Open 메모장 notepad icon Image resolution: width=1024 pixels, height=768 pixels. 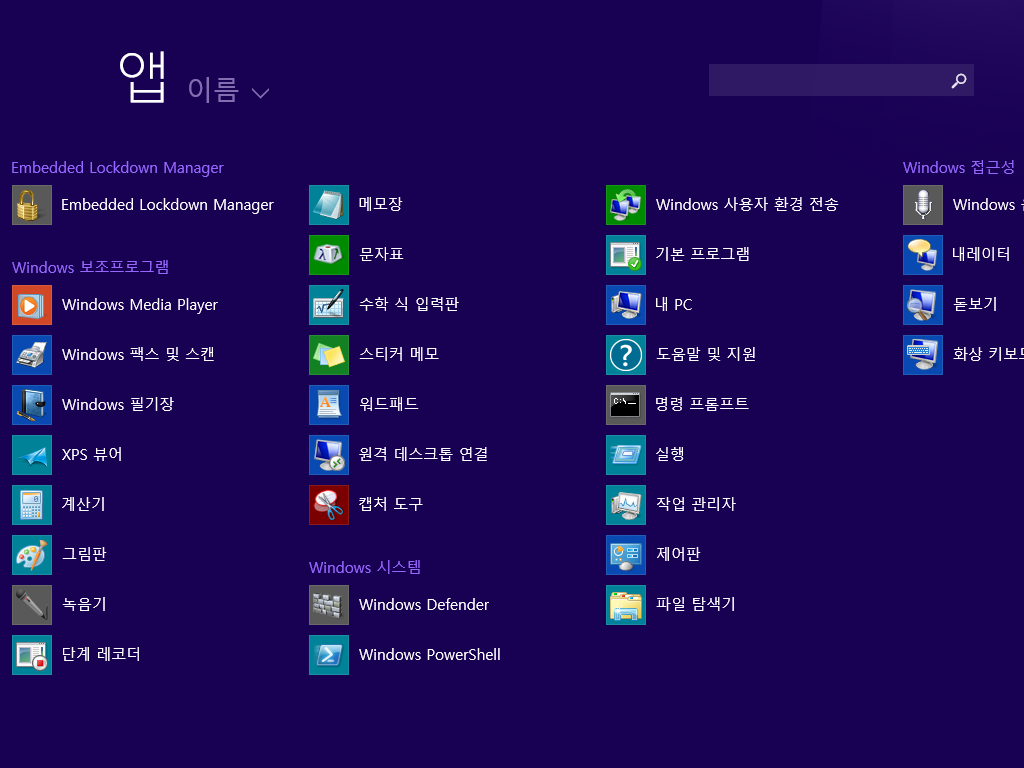click(x=329, y=205)
